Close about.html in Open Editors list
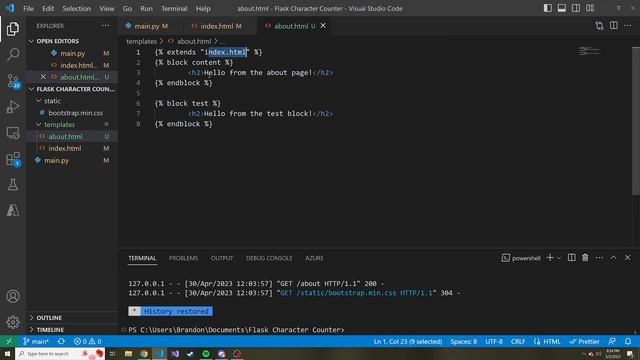Image resolution: width=640 pixels, height=360 pixels. coord(43,77)
